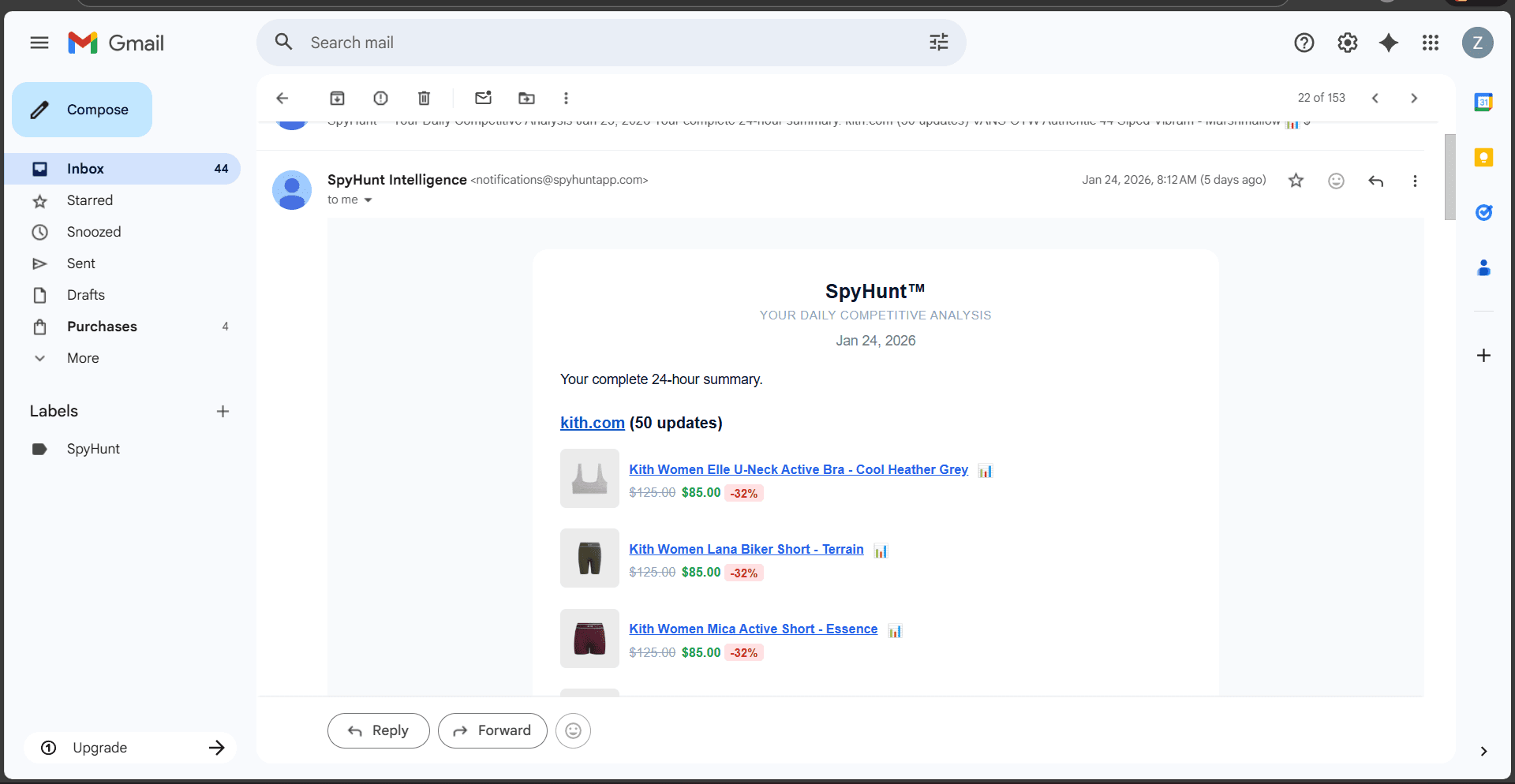Open more email options menu
This screenshot has width=1515, height=784.
1415,181
